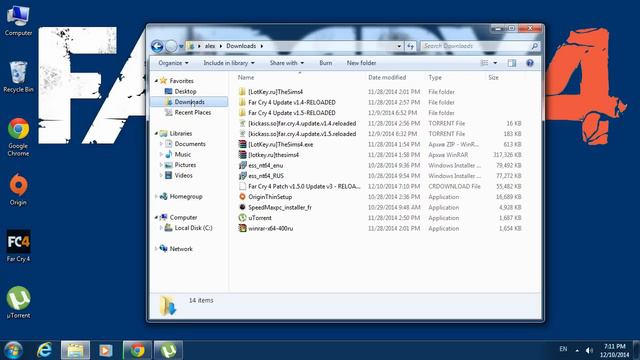Open the recent pages dropdown arrow
This screenshot has height=360, width=640.
[181, 47]
